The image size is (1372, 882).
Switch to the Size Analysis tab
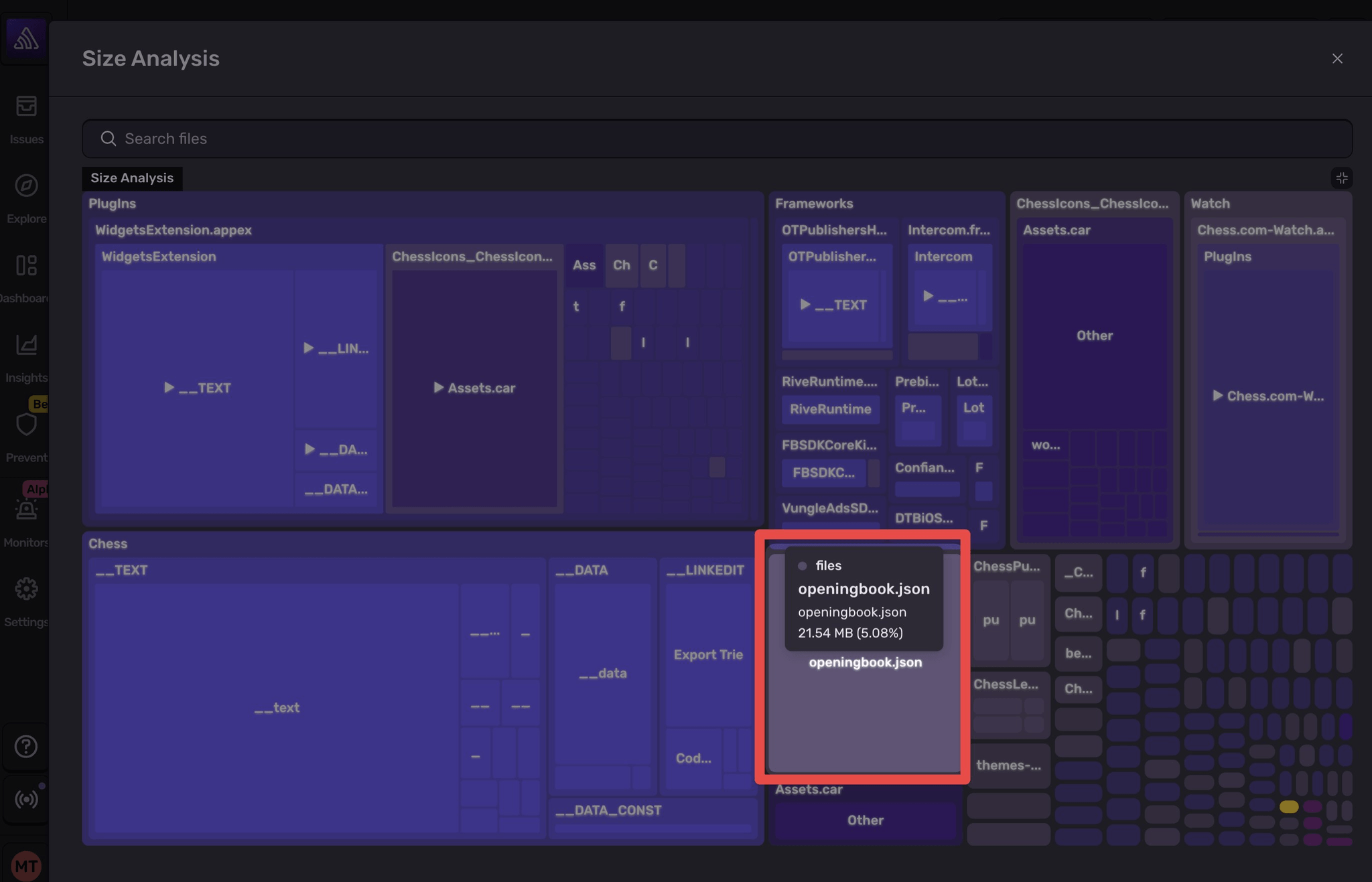coord(132,177)
